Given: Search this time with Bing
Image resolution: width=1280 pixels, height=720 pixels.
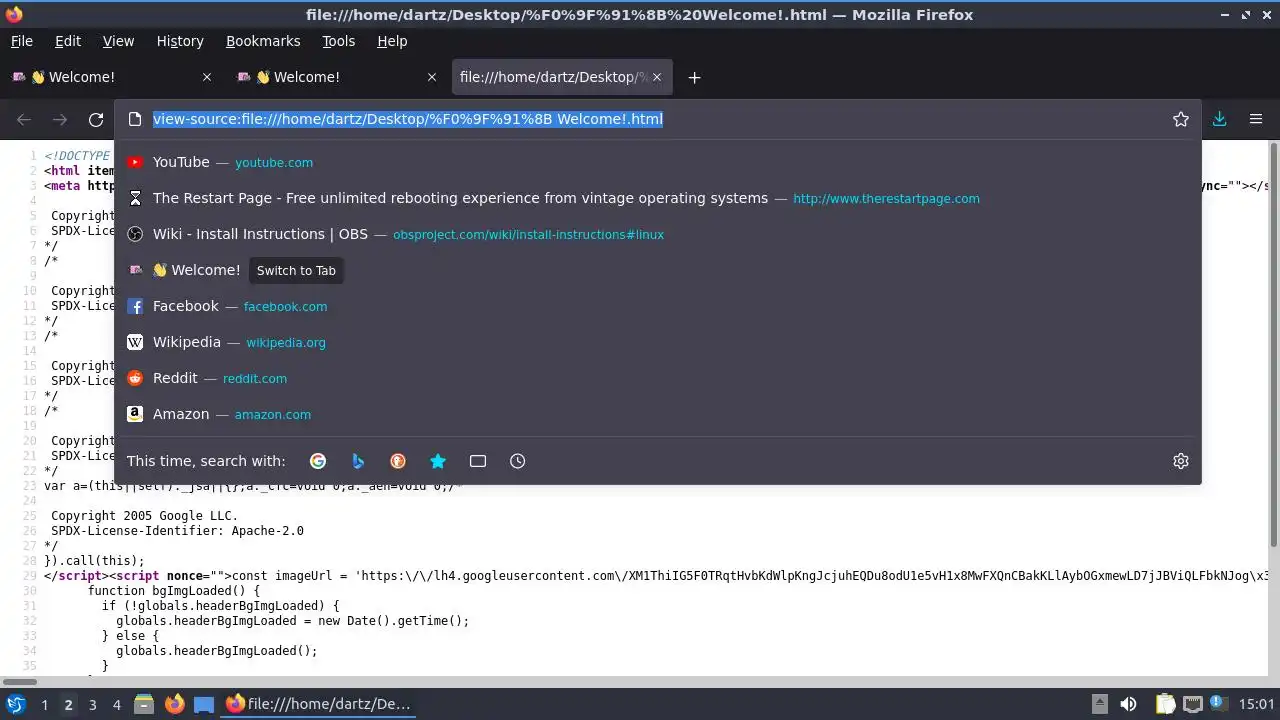Looking at the screenshot, I should [x=358, y=461].
